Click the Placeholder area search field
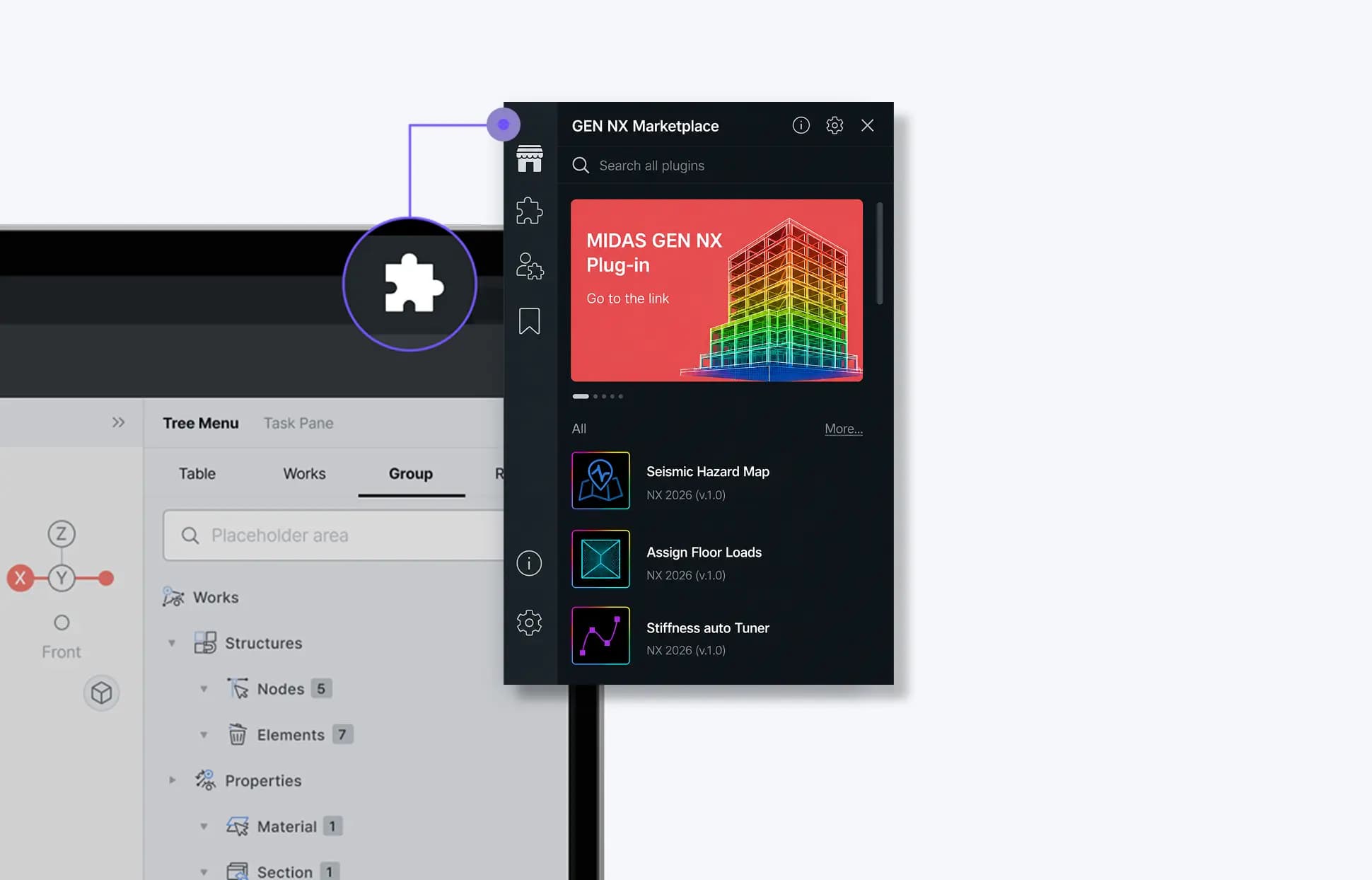The image size is (1372, 880). 333,535
